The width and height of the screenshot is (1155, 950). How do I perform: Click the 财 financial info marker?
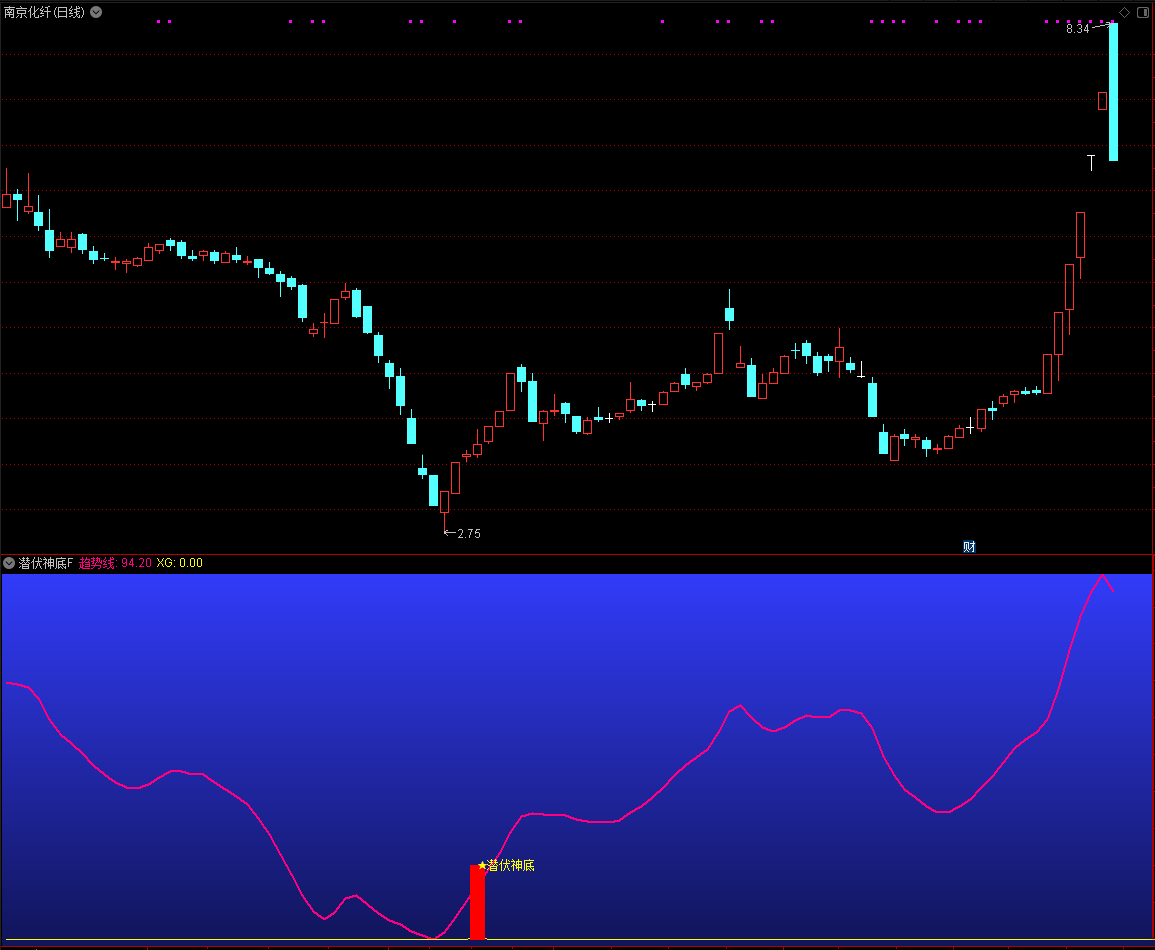point(969,546)
